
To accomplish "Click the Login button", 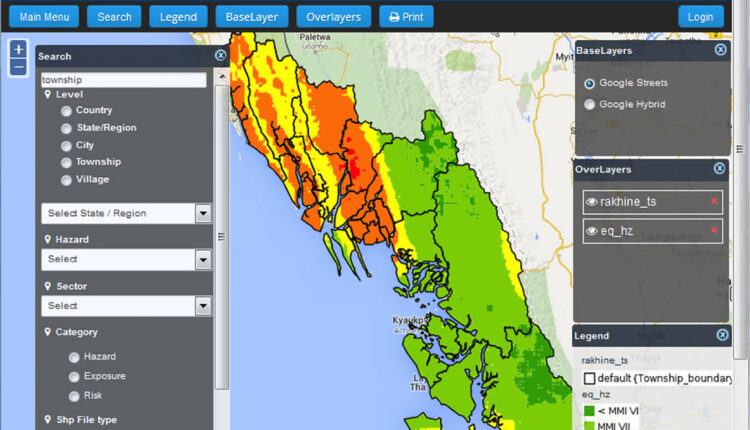I will click(700, 17).
